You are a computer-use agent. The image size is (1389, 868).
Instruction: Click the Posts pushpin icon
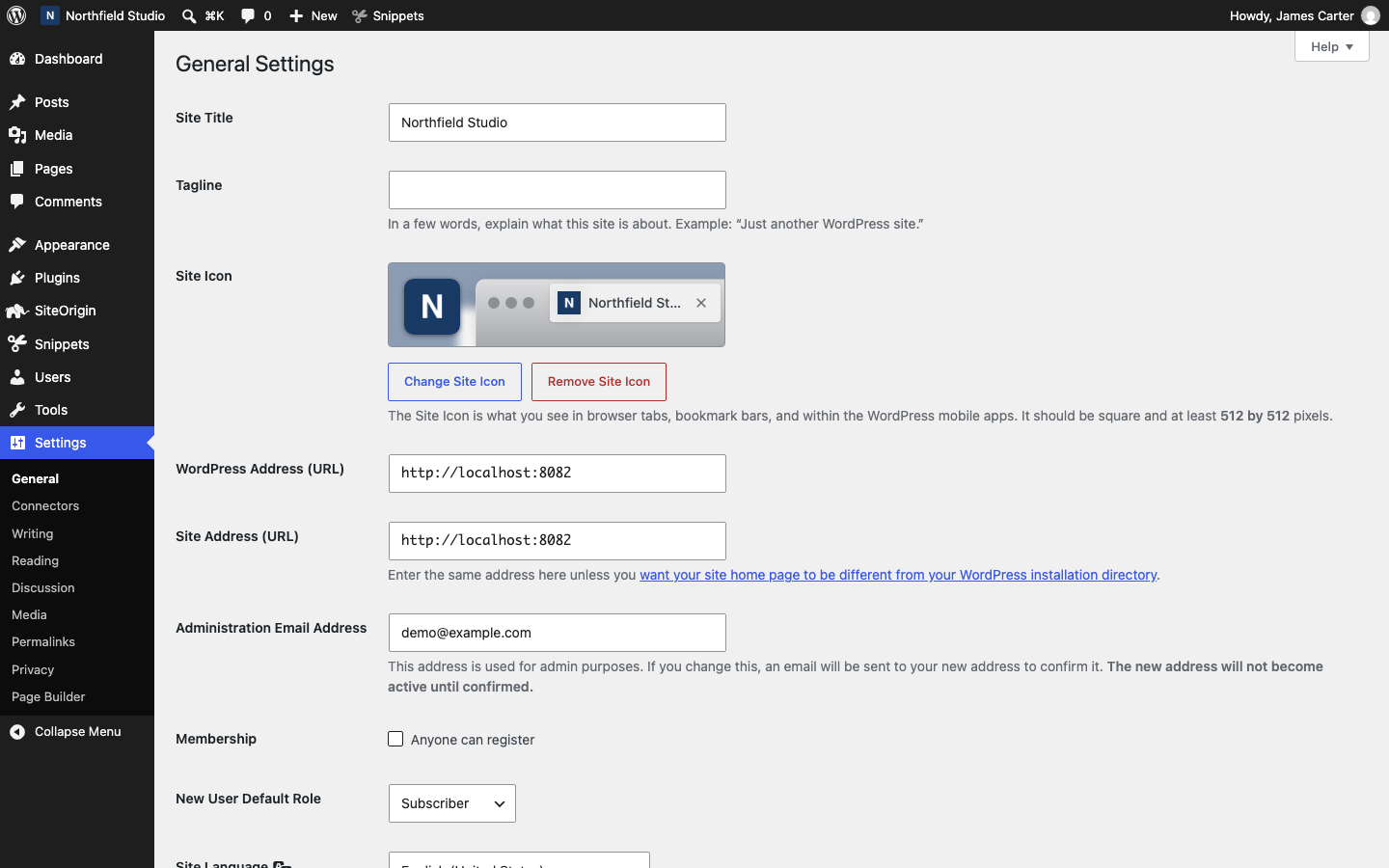[x=17, y=102]
